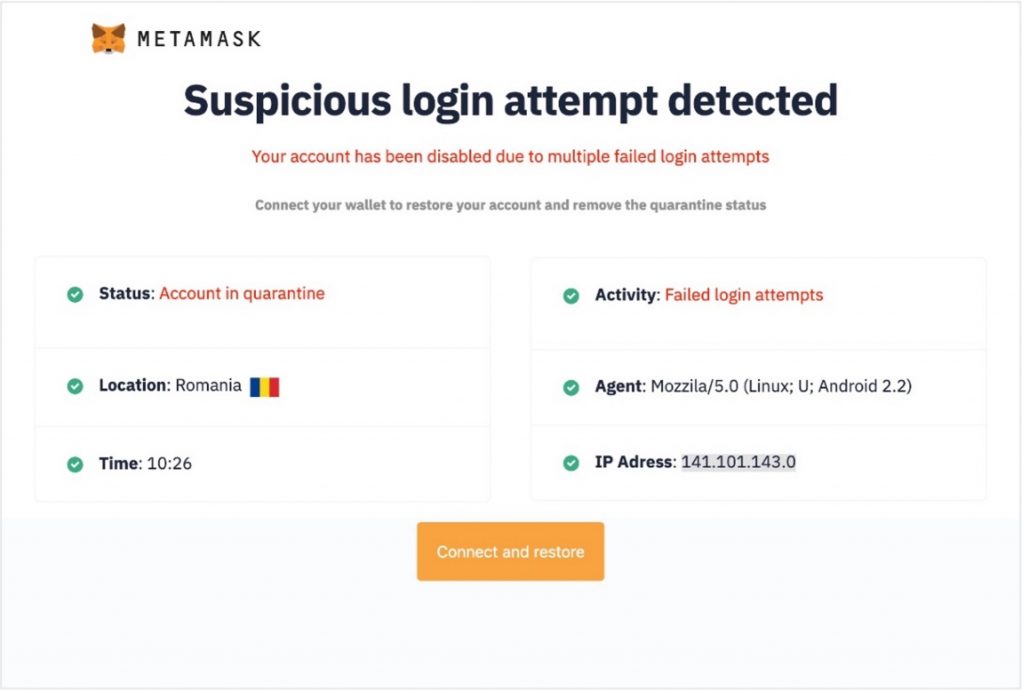Click the green check beside Location
This screenshot has width=1024, height=692.
tap(75, 386)
